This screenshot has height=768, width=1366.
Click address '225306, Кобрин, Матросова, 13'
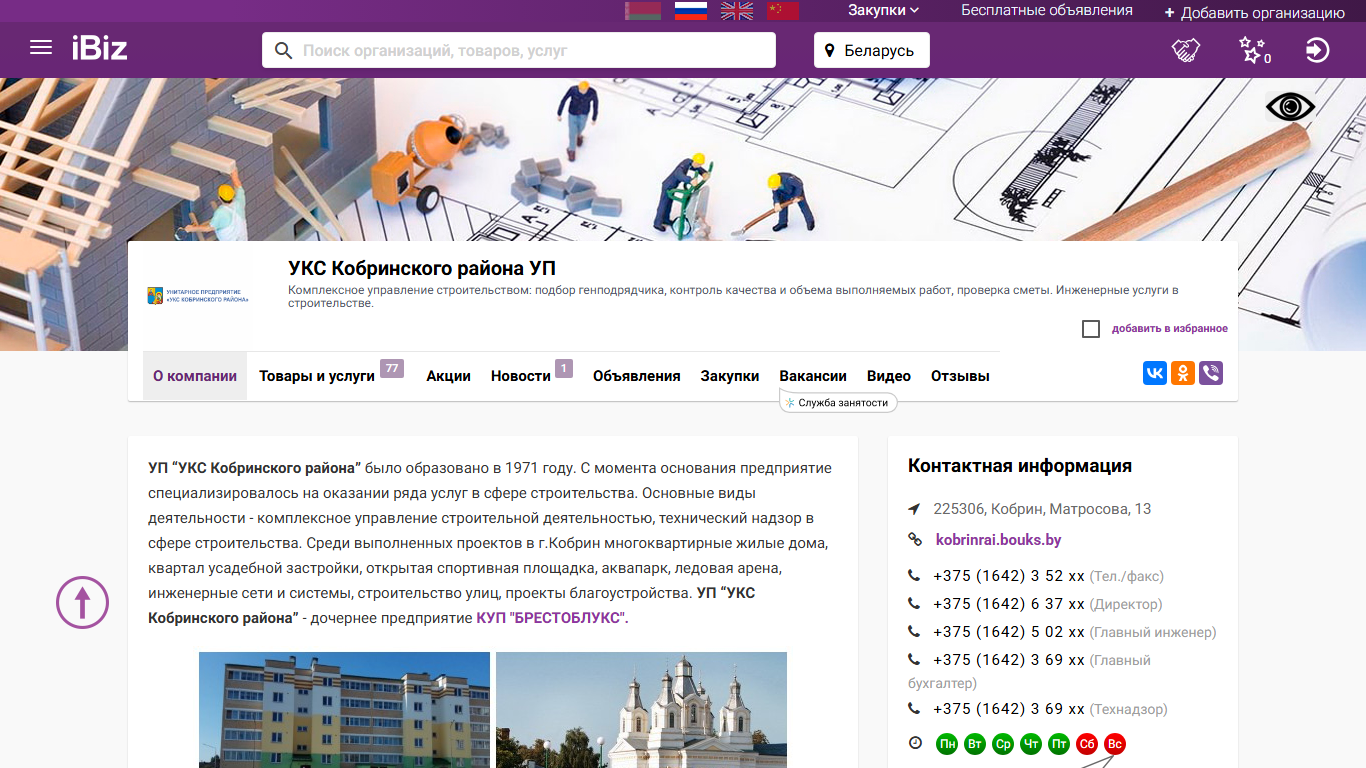point(1042,509)
